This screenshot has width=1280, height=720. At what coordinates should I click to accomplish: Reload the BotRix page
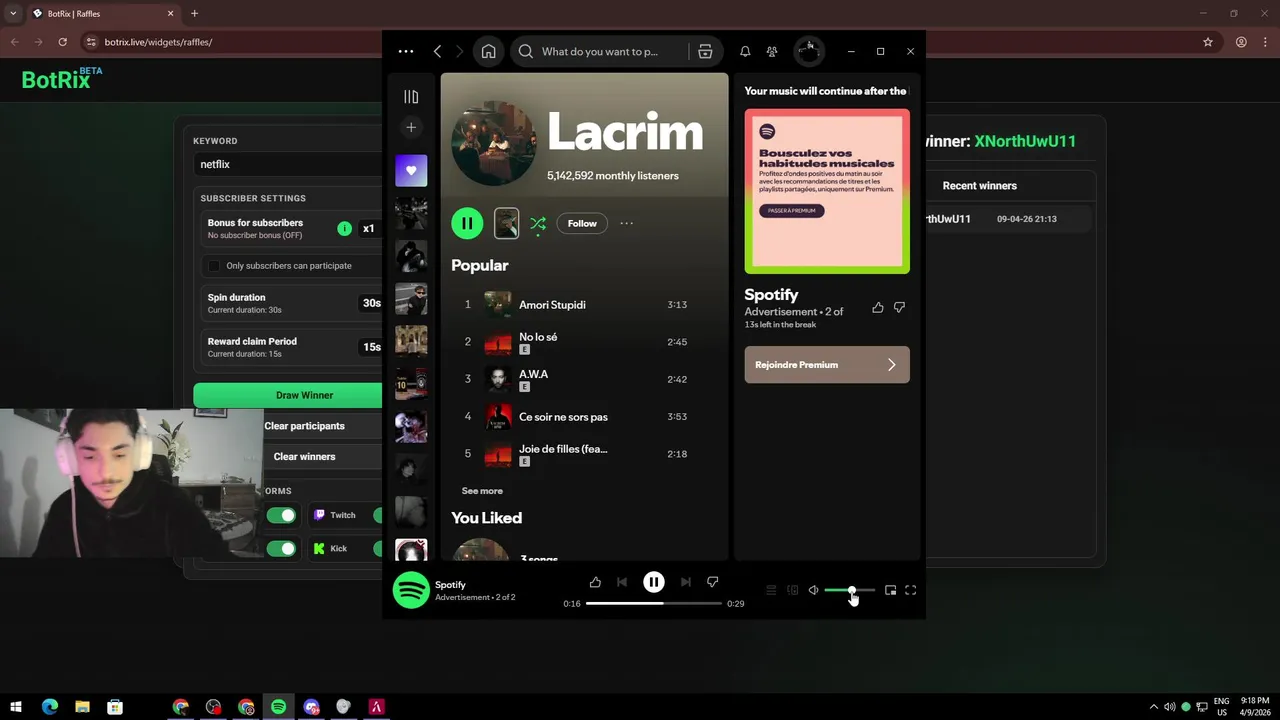coord(62,42)
